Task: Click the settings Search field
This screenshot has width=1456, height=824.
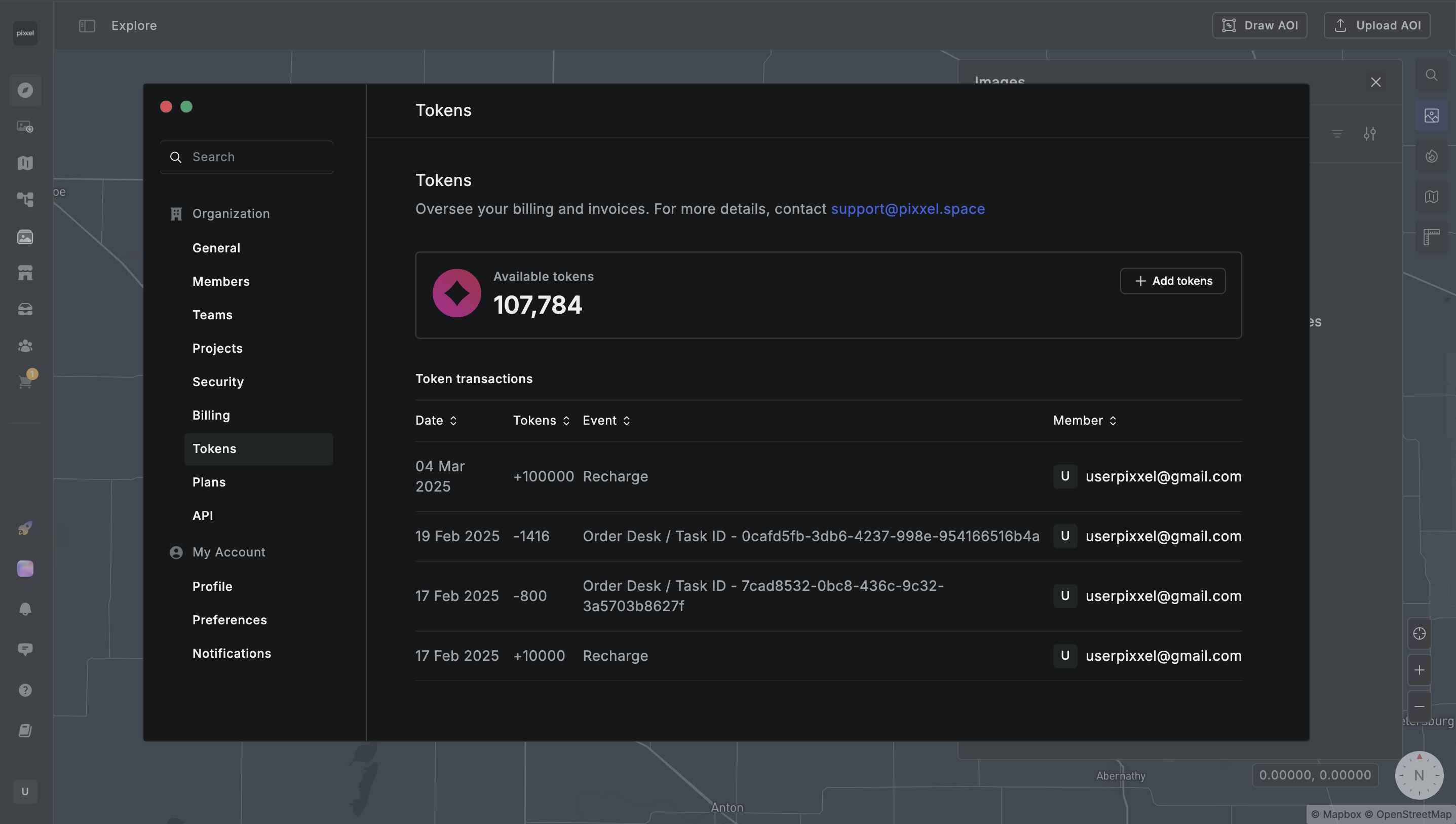Action: [x=247, y=157]
